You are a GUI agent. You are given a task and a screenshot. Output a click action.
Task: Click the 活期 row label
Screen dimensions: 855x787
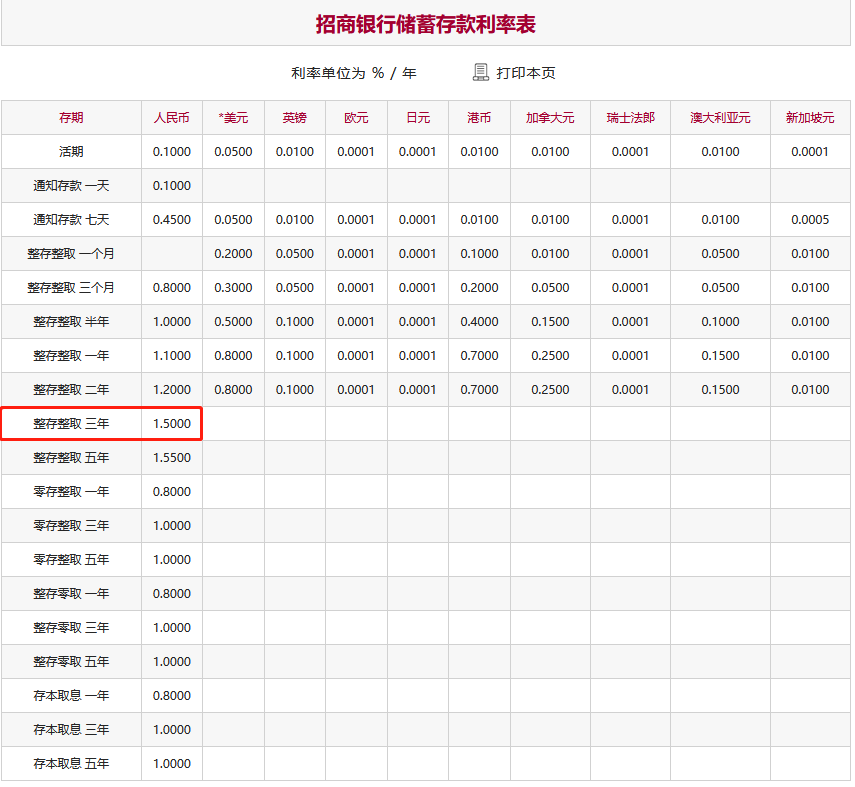[x=71, y=152]
